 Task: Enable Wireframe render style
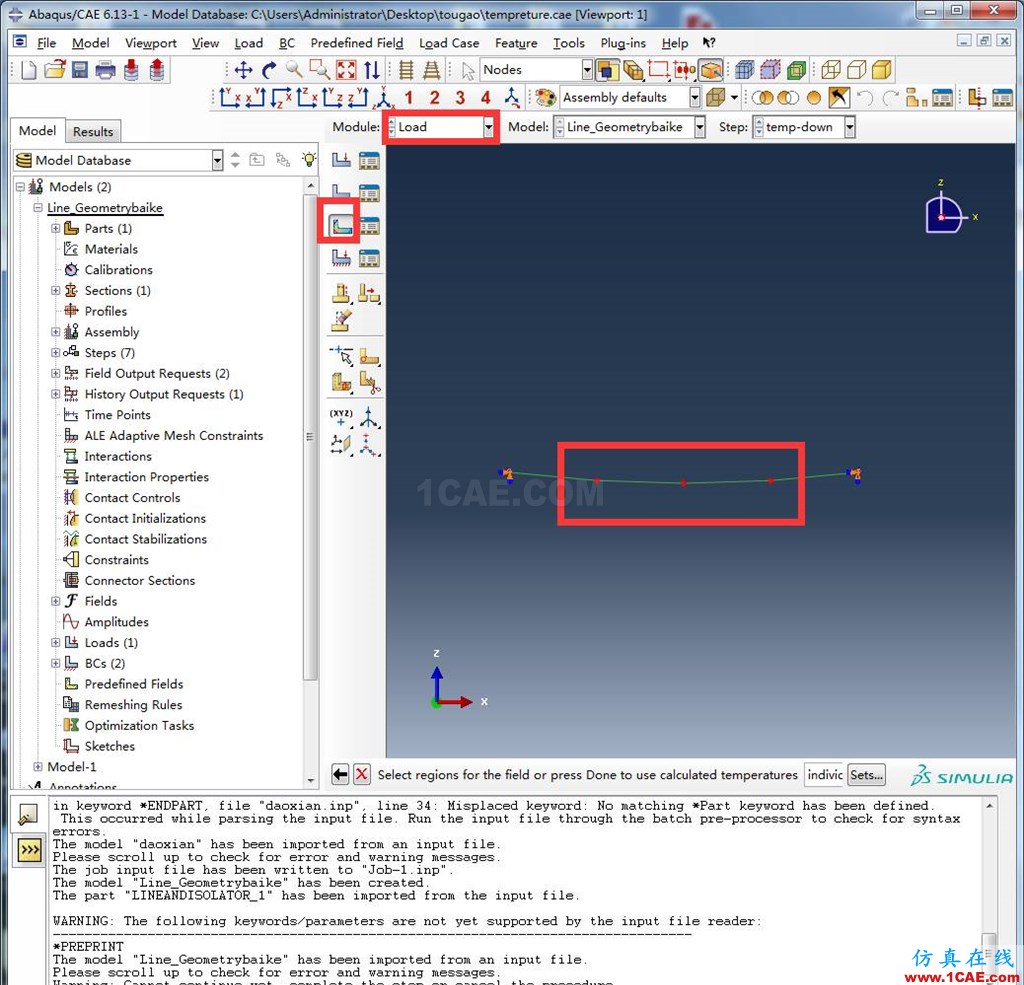[x=831, y=69]
